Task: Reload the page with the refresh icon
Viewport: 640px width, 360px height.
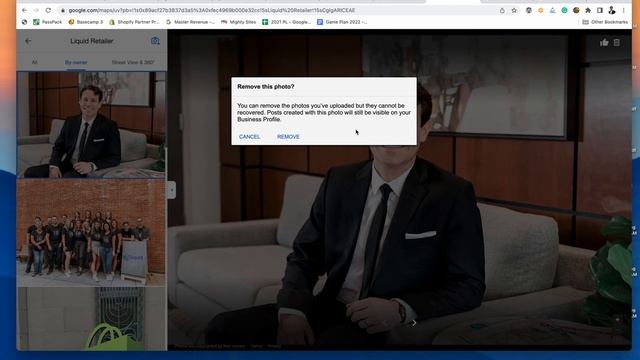Action: [48, 10]
